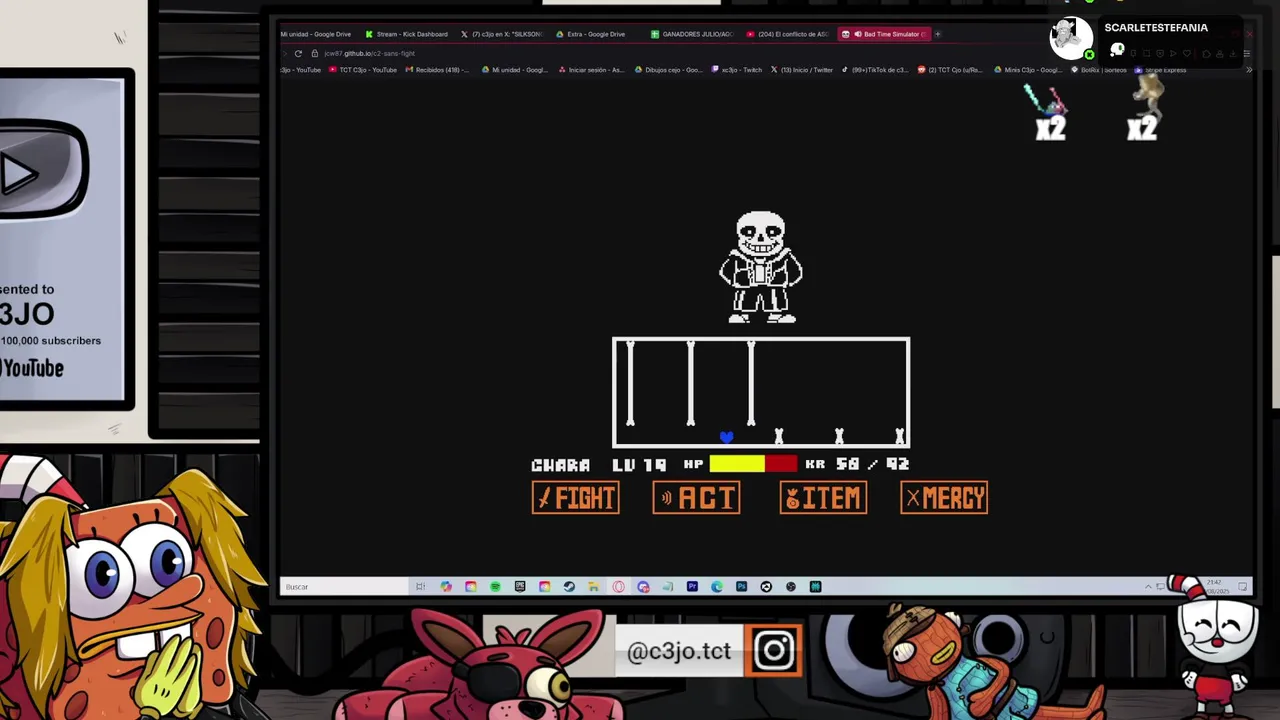Image resolution: width=1280 pixels, height=720 pixels.
Task: Click the Sans skeleton character
Action: (x=761, y=267)
